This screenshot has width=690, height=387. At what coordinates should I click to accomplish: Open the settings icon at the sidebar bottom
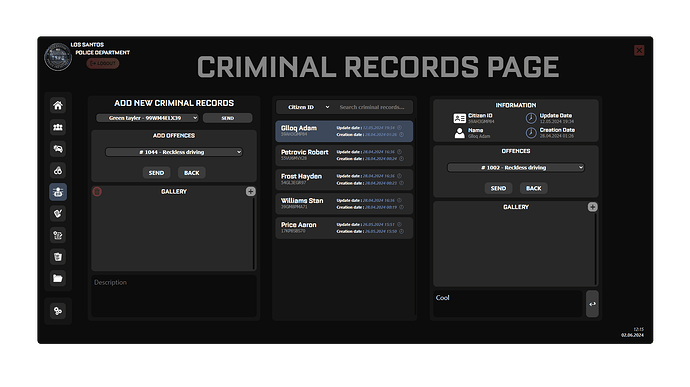tap(58, 311)
